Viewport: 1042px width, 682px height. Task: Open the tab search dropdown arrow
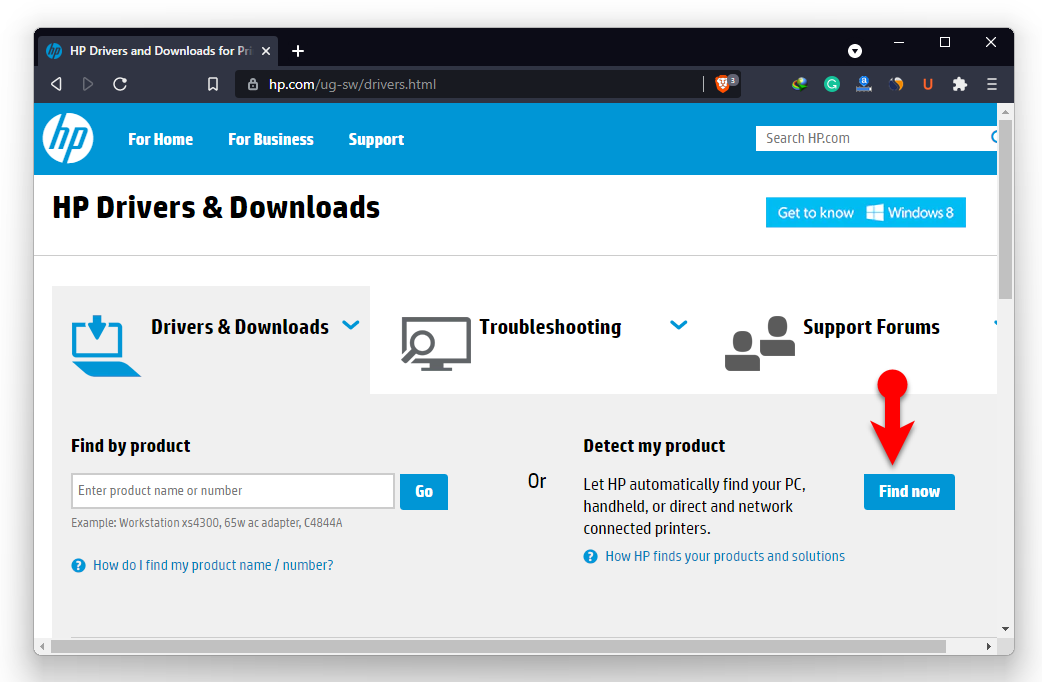855,50
